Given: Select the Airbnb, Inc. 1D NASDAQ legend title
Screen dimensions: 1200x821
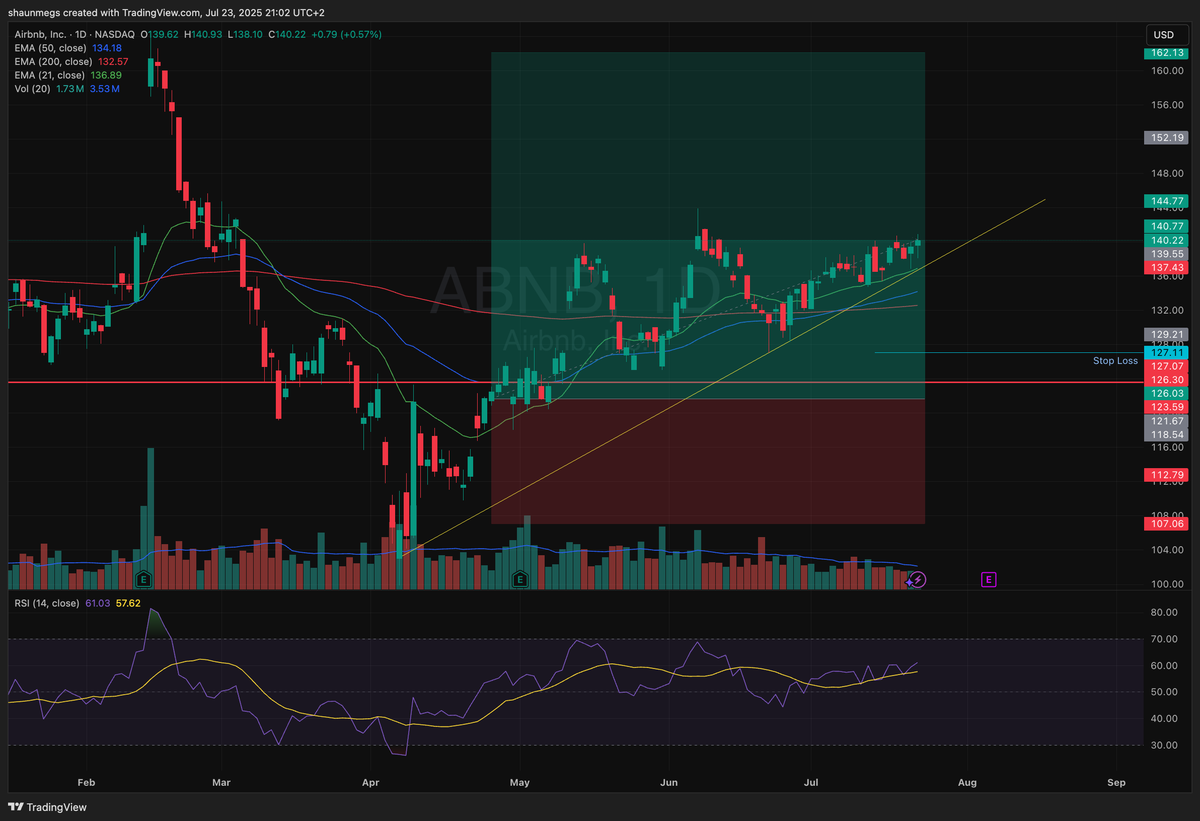Looking at the screenshot, I should click(76, 34).
